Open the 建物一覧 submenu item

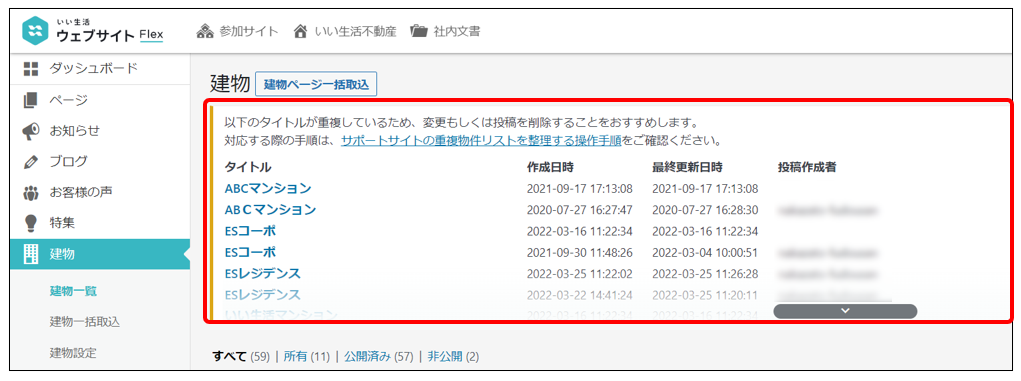click(73, 291)
